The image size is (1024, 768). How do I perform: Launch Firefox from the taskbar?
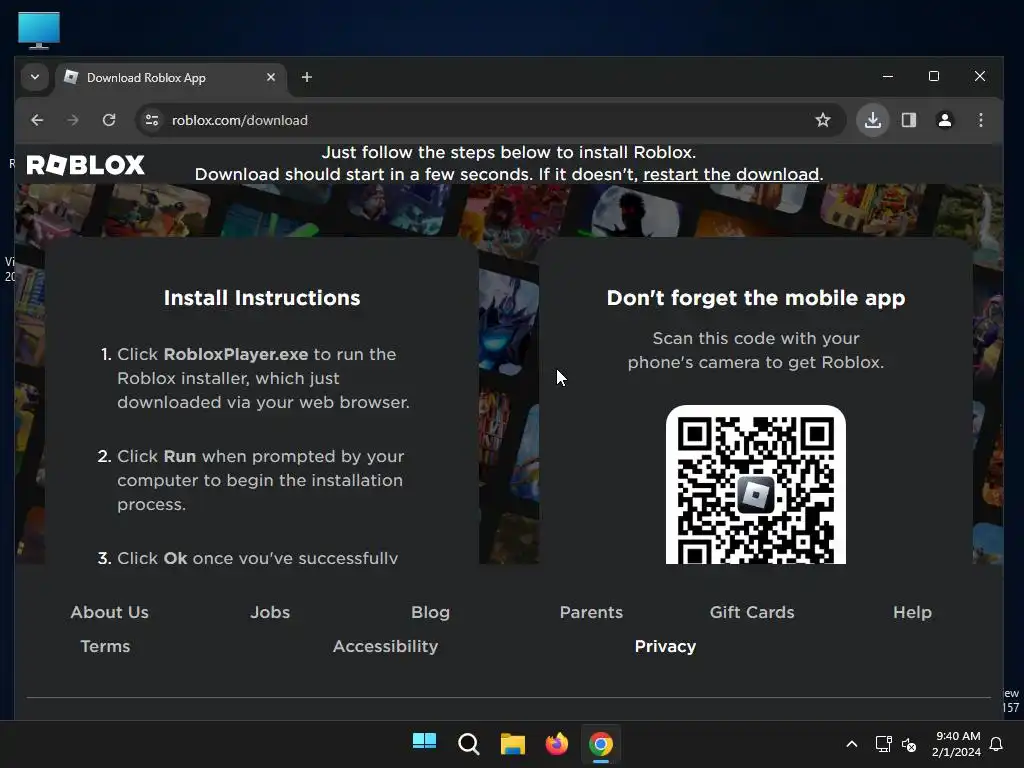coord(556,743)
